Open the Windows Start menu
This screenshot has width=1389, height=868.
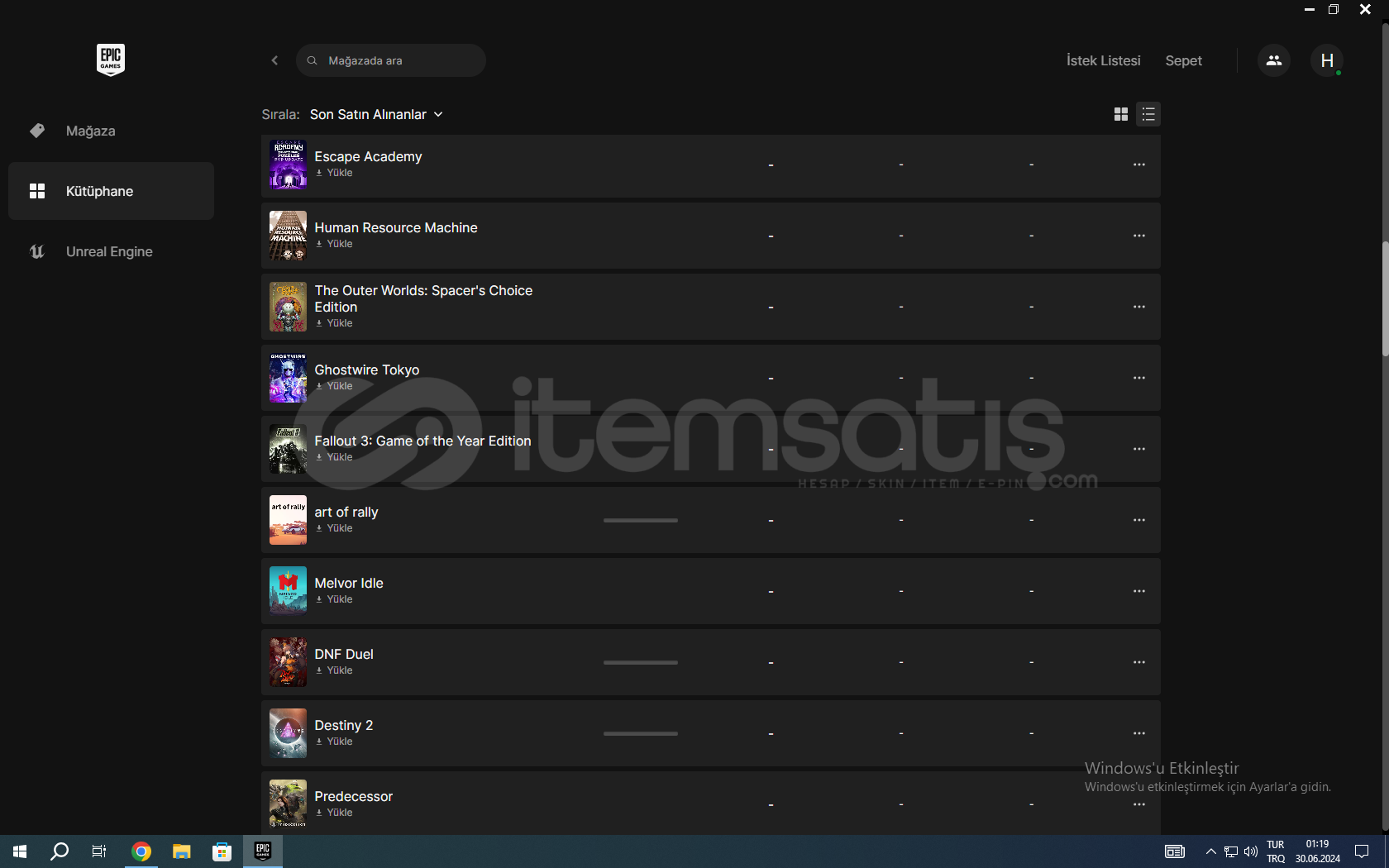[20, 851]
